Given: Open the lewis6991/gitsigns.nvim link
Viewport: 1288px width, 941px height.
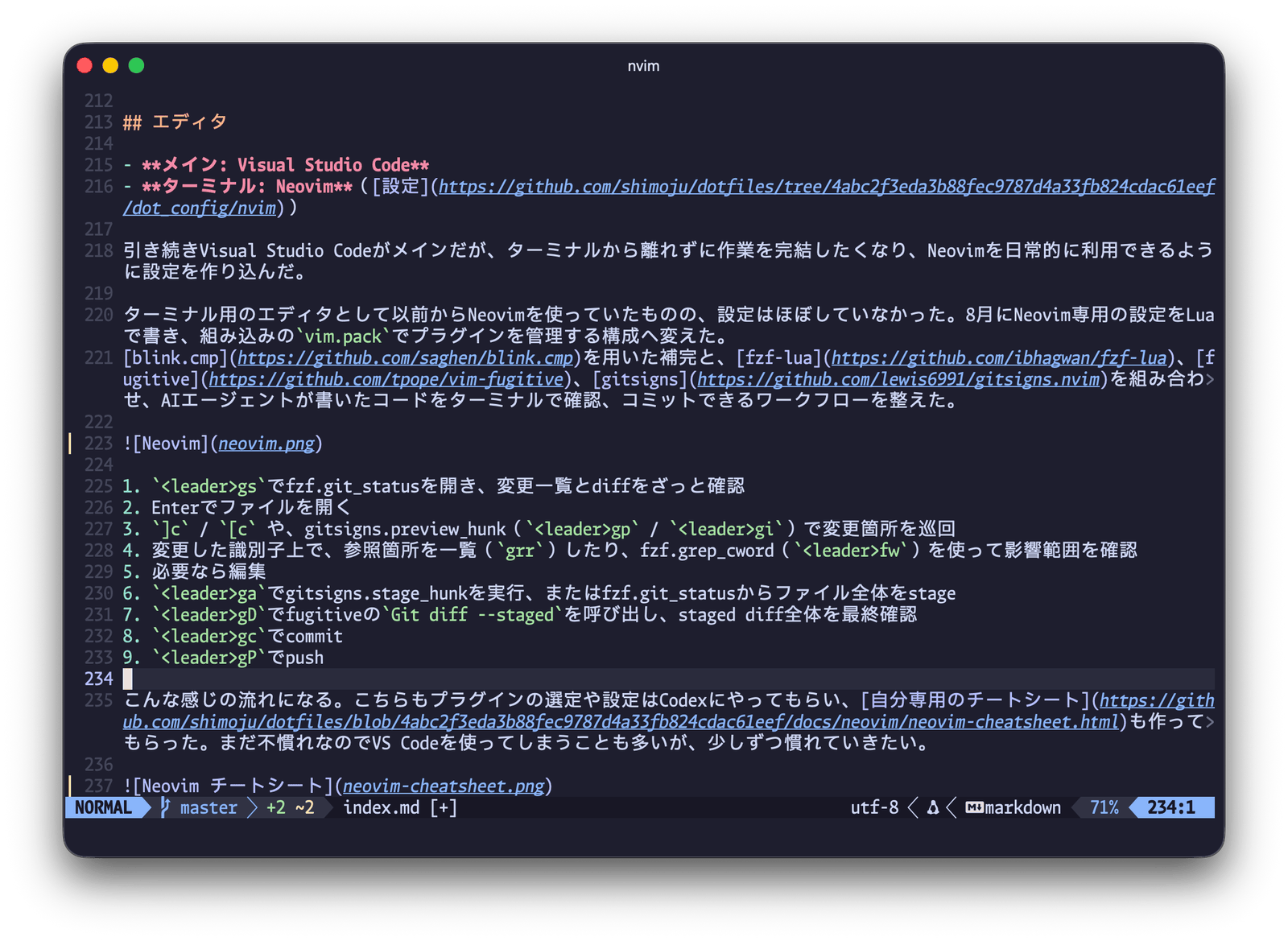Looking at the screenshot, I should coord(898,379).
